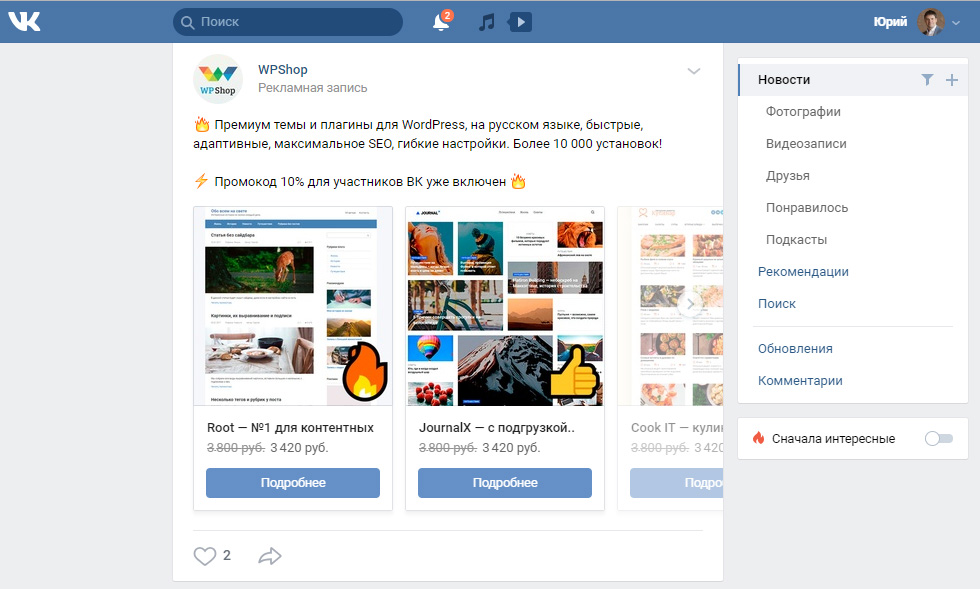Click the plus icon next to Новости

tap(952, 79)
